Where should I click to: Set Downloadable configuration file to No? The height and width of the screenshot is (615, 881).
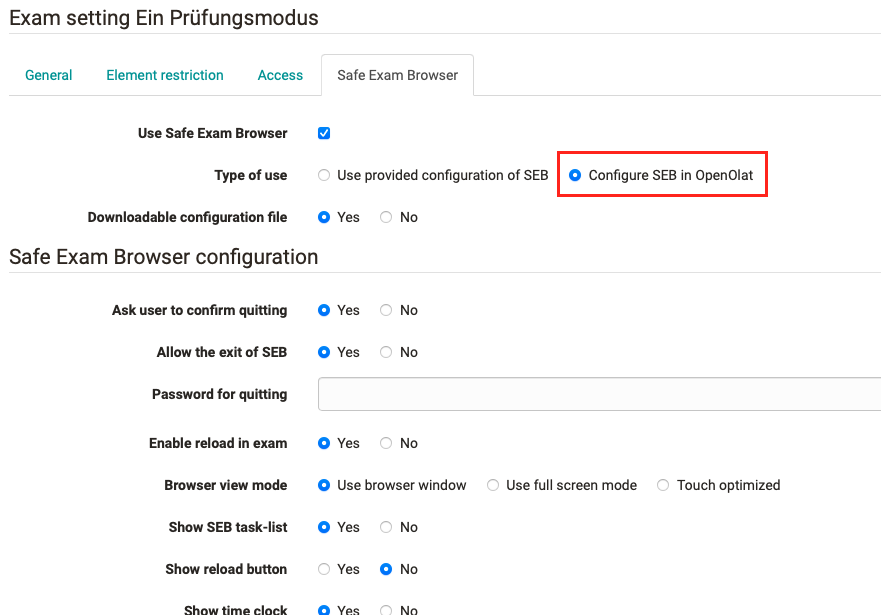tap(385, 217)
